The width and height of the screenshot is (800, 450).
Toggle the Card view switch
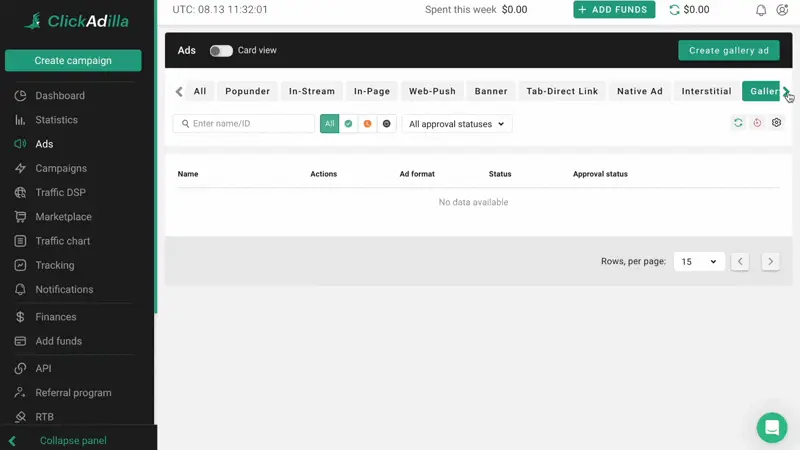pyautogui.click(x=221, y=51)
